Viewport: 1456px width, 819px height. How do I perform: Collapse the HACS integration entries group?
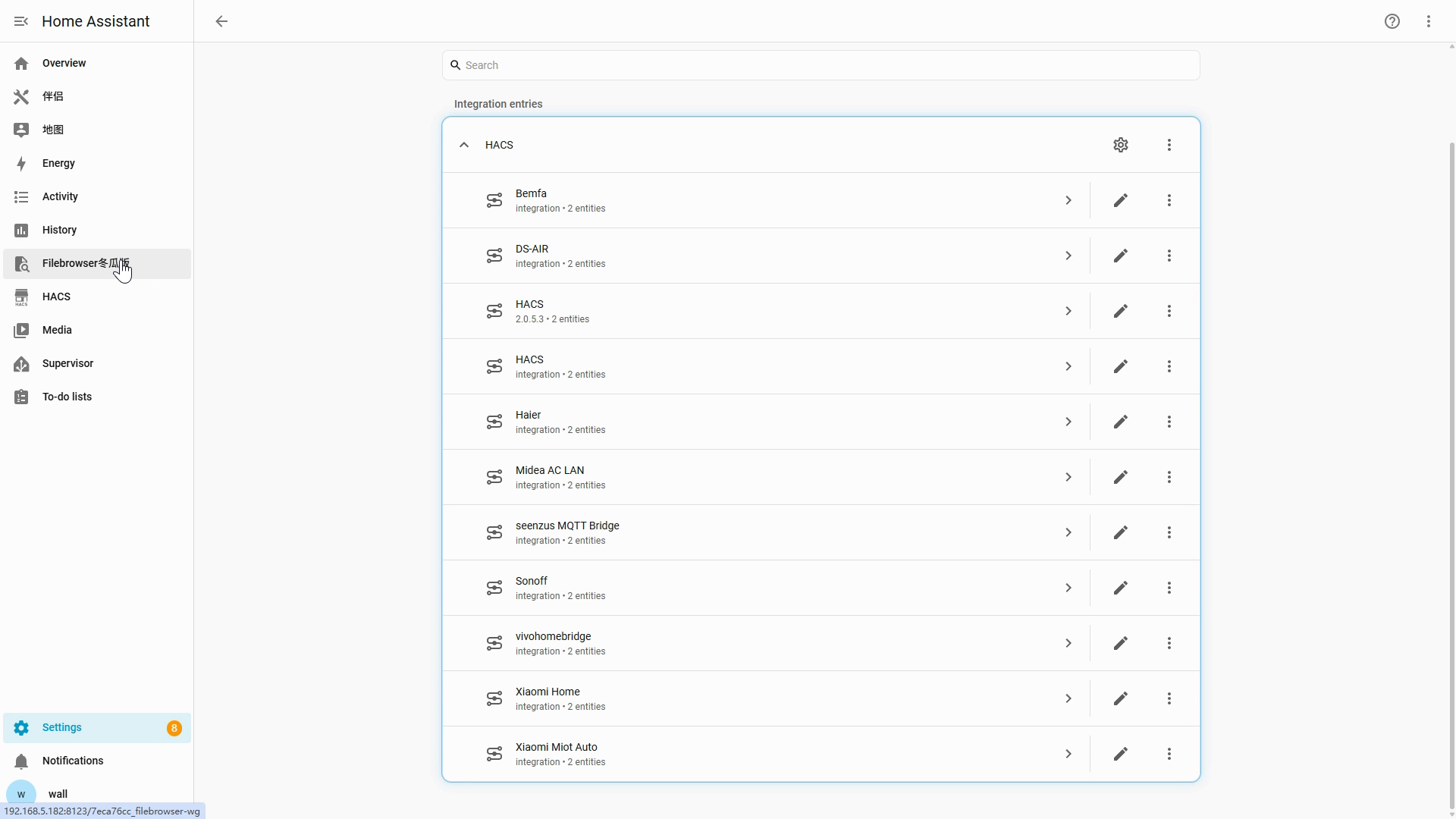(x=464, y=145)
